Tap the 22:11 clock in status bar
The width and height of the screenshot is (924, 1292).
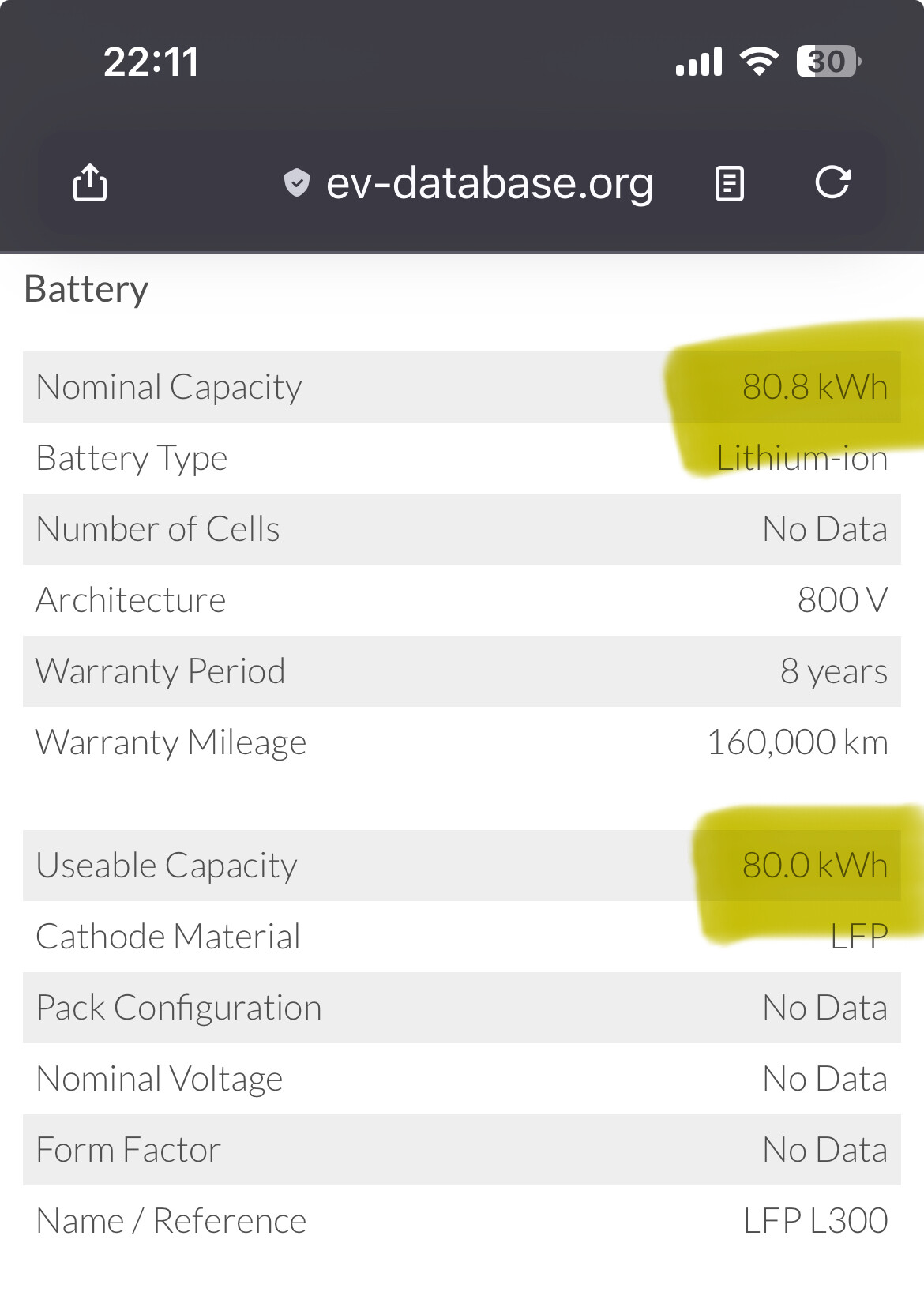click(151, 62)
